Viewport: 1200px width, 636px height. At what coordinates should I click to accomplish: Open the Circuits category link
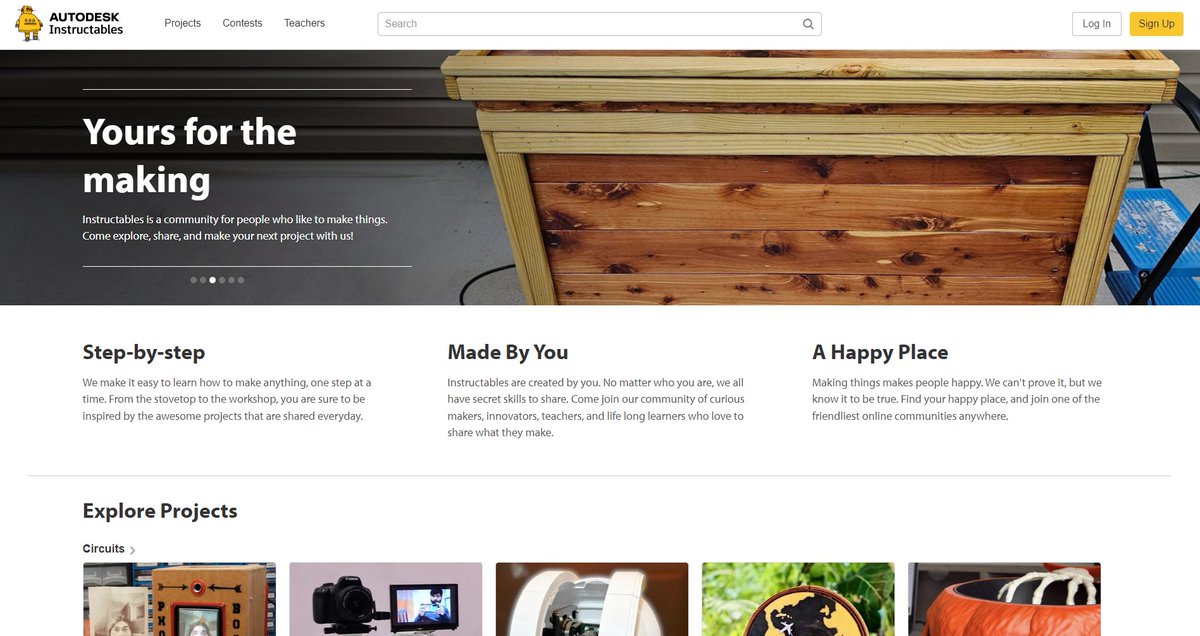coord(103,548)
